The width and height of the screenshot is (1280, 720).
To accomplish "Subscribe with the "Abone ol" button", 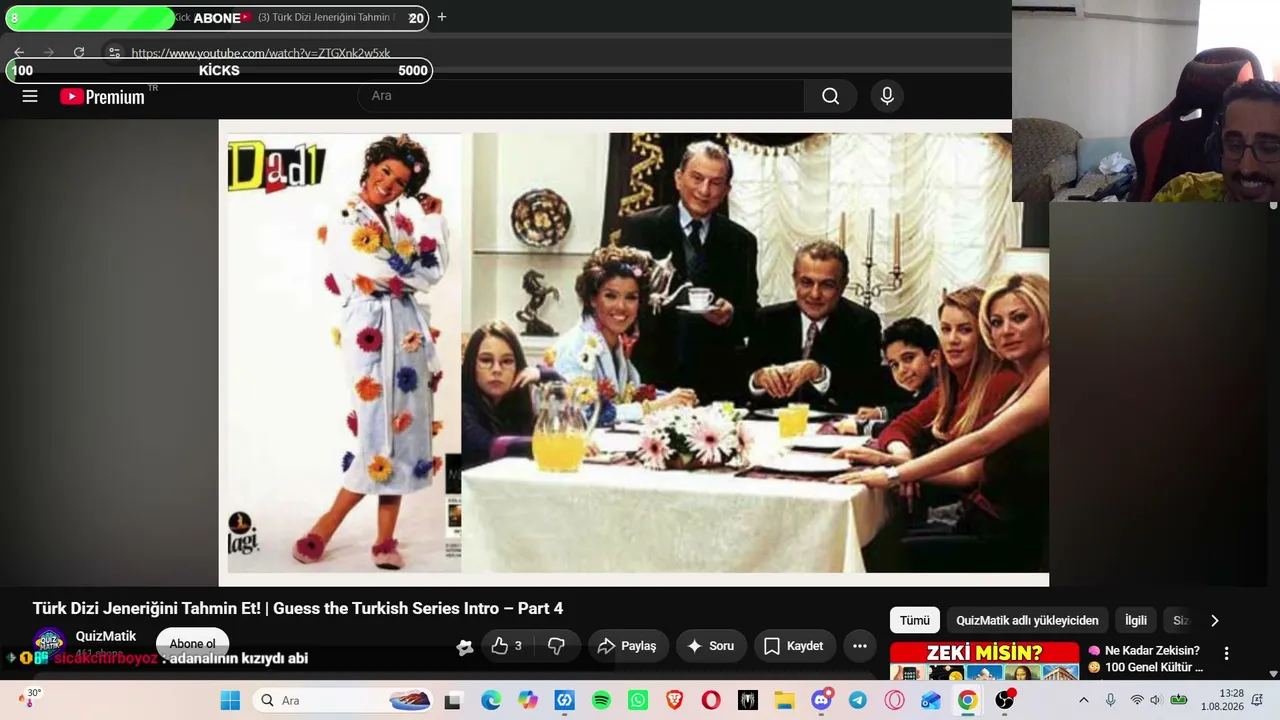I will click(x=193, y=644).
